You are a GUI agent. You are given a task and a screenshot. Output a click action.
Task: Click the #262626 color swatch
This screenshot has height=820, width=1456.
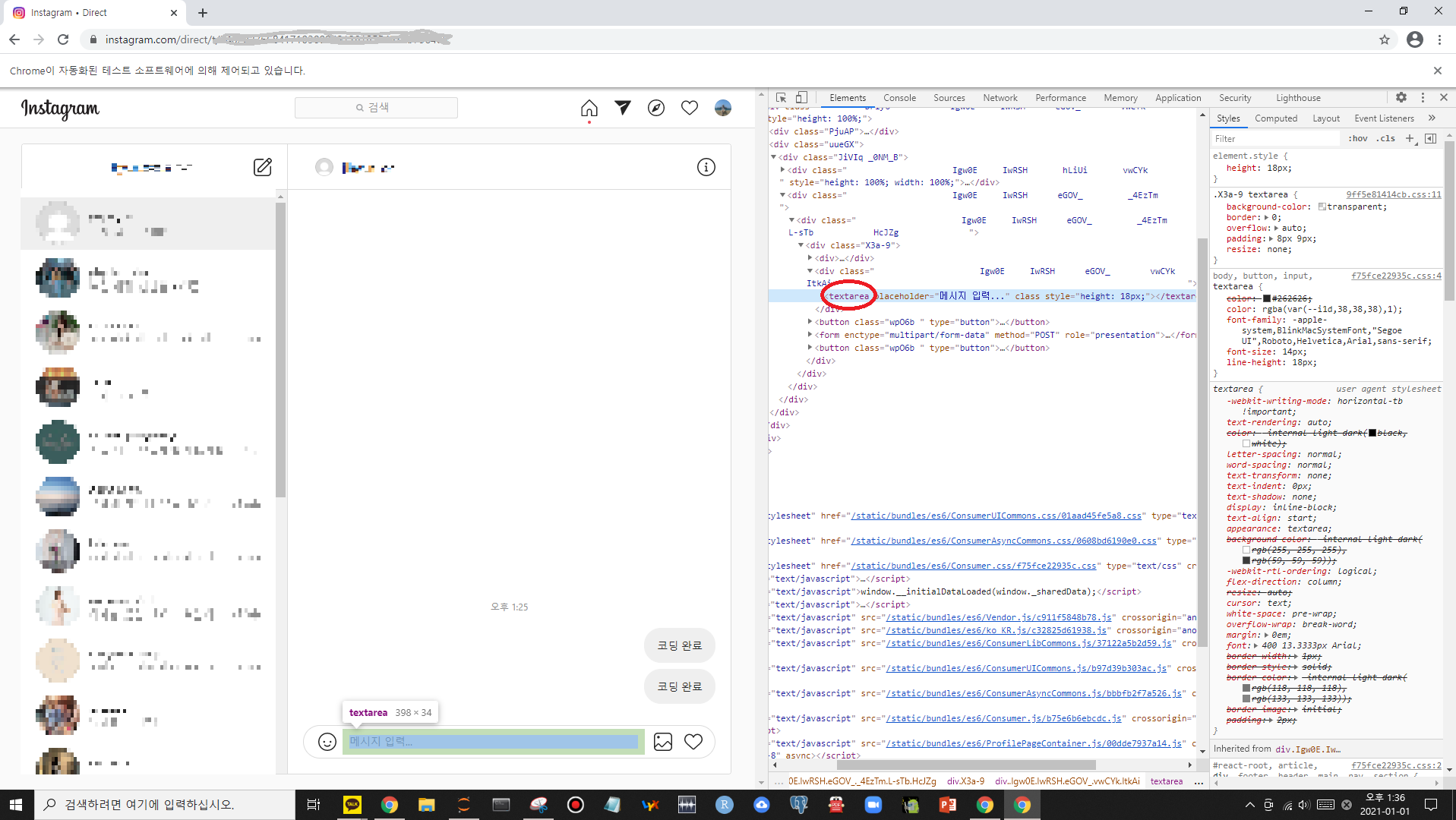[x=1267, y=298]
